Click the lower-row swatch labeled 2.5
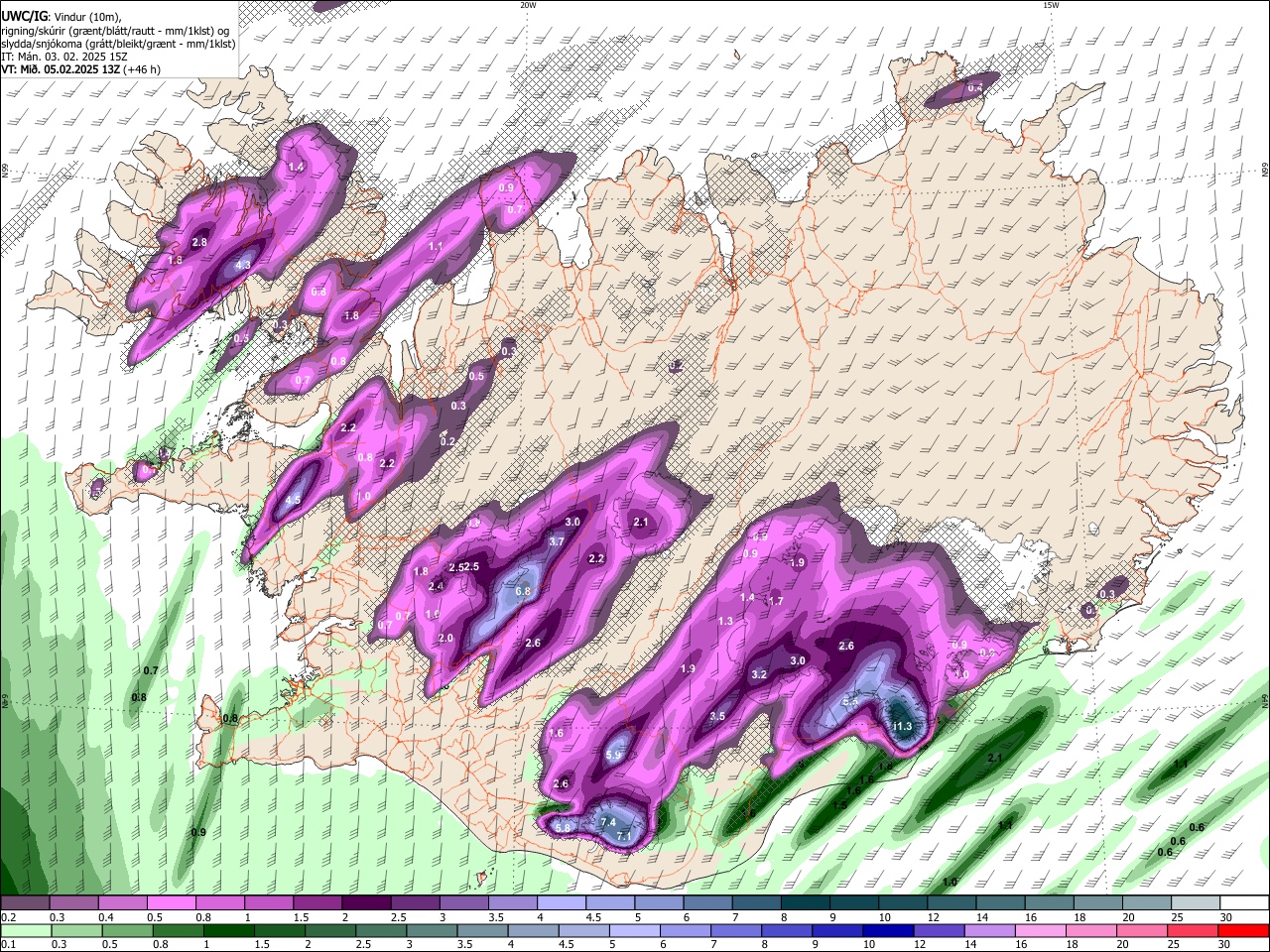The height and width of the screenshot is (952, 1270). click(380, 930)
